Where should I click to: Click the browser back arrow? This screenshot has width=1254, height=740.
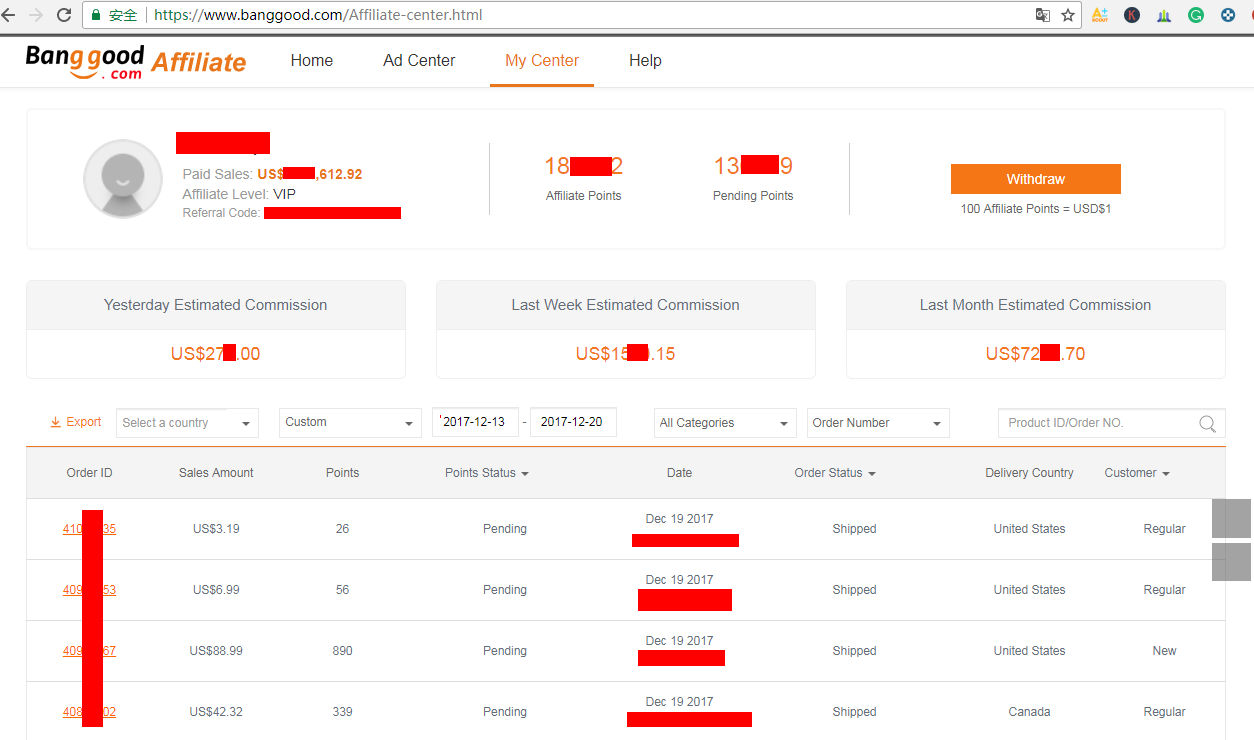9,15
